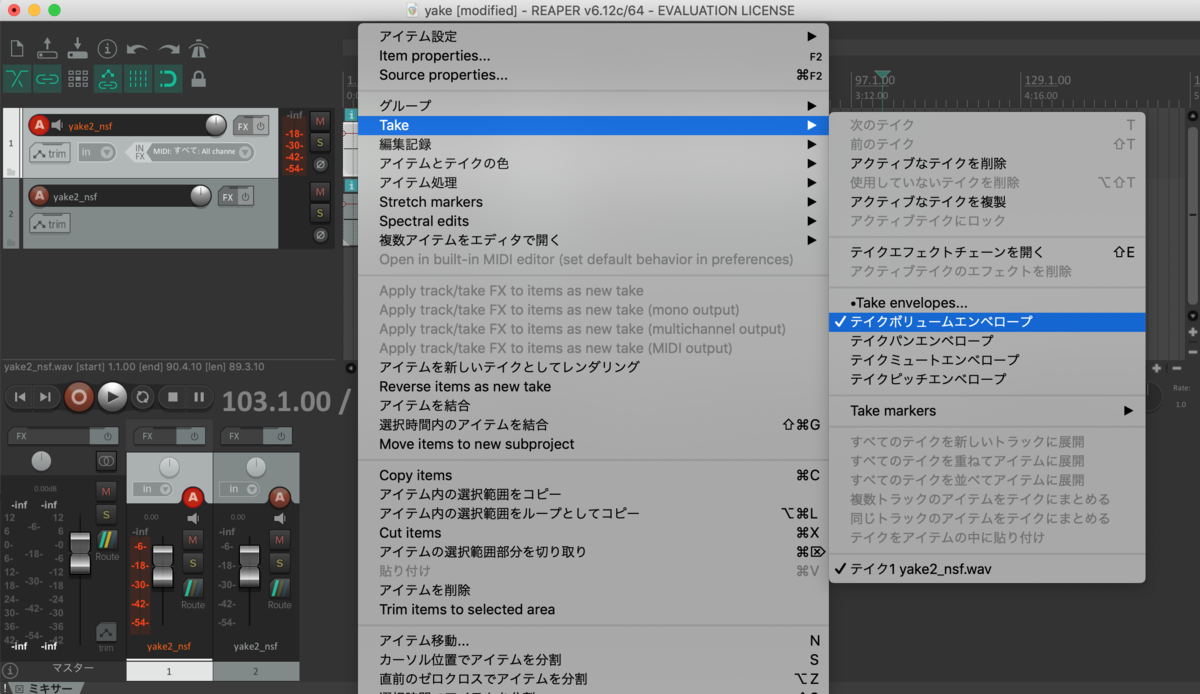1200x694 pixels.
Task: Toggle auto-crossfade icon in toolbar
Action: tap(17, 79)
